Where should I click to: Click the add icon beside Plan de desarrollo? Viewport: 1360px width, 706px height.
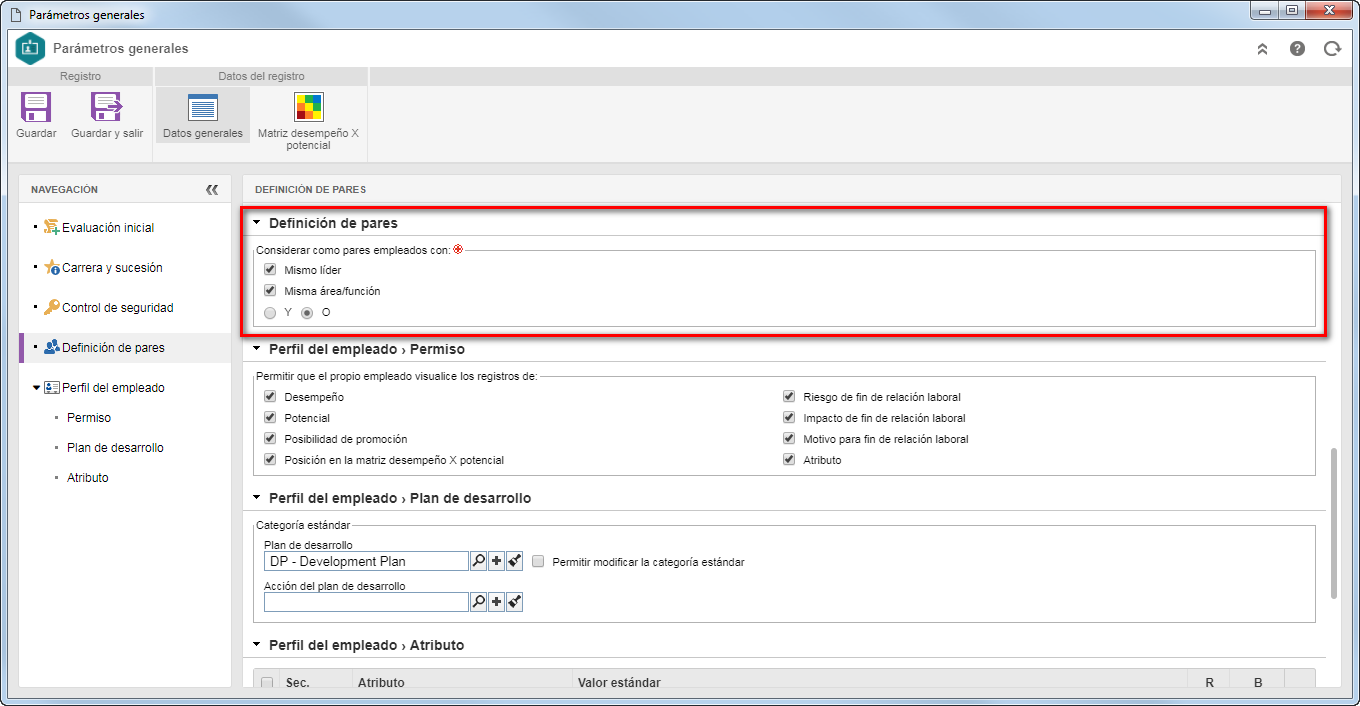click(x=497, y=562)
